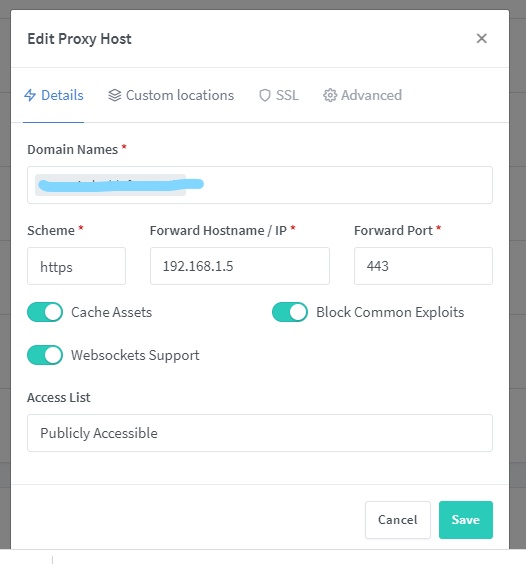Expand the Access List selector

(x=260, y=433)
